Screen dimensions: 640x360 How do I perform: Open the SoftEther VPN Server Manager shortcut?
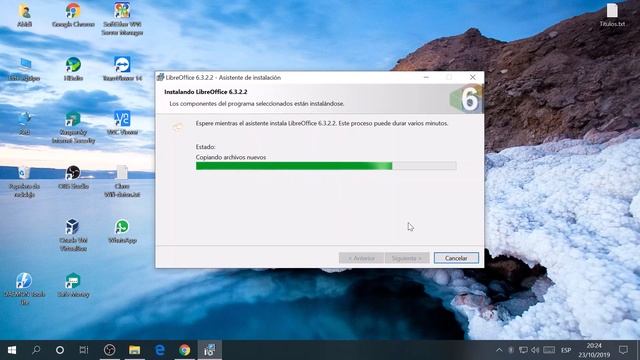[122, 19]
